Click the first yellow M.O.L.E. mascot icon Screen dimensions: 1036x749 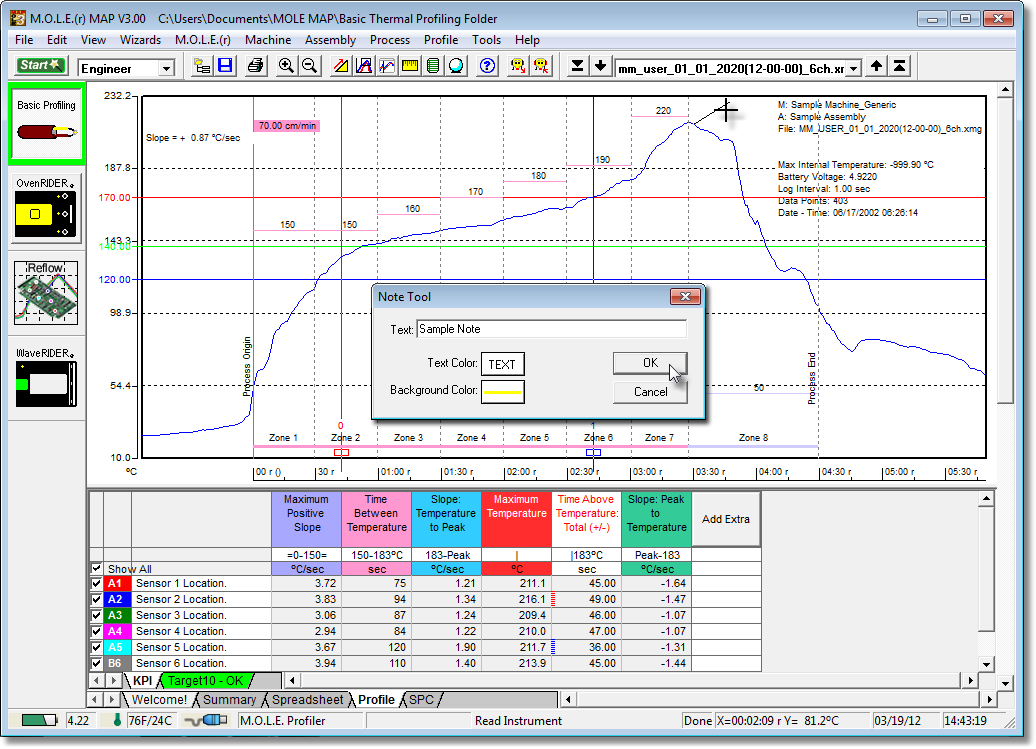tap(518, 66)
